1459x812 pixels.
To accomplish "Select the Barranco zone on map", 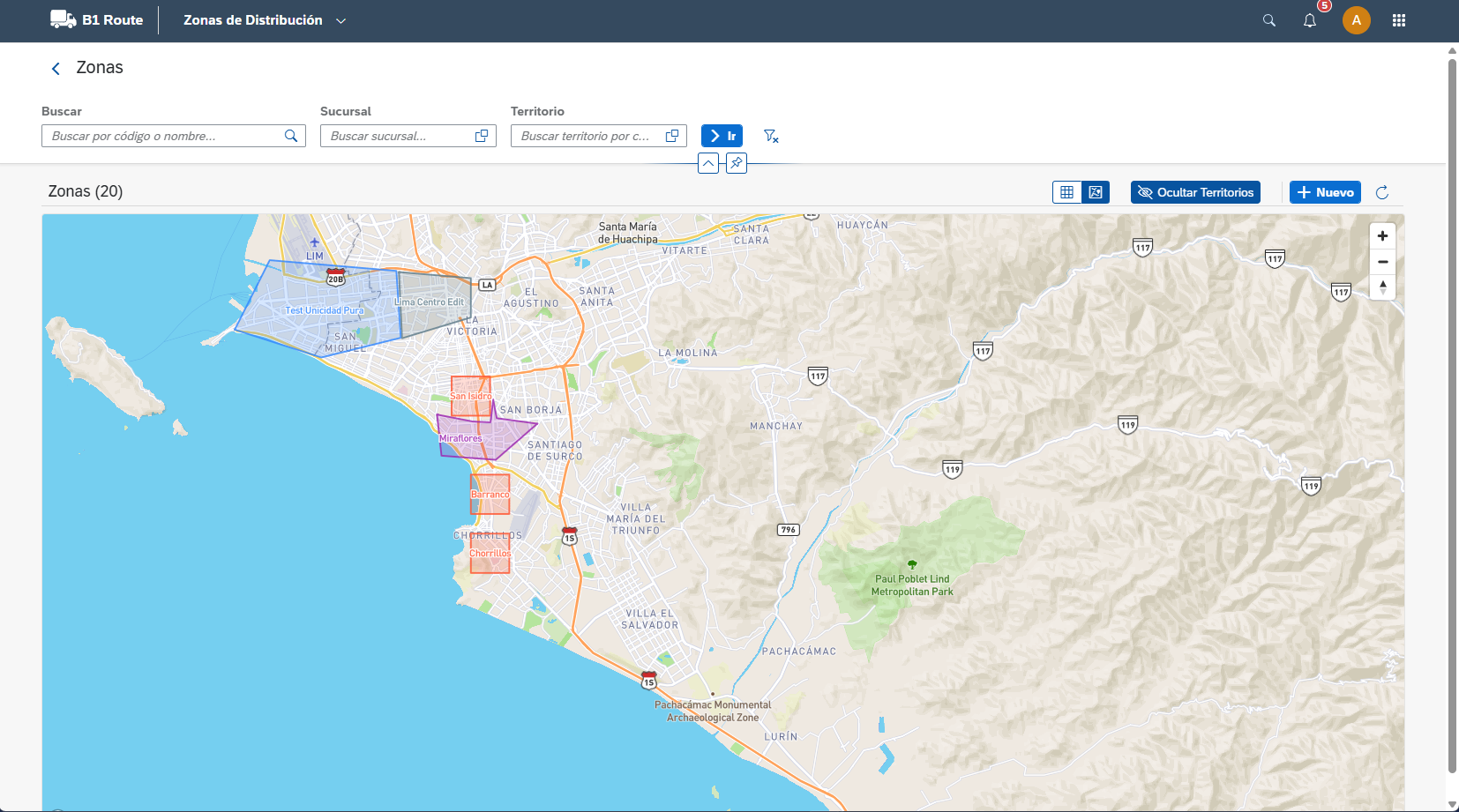I will pyautogui.click(x=490, y=495).
